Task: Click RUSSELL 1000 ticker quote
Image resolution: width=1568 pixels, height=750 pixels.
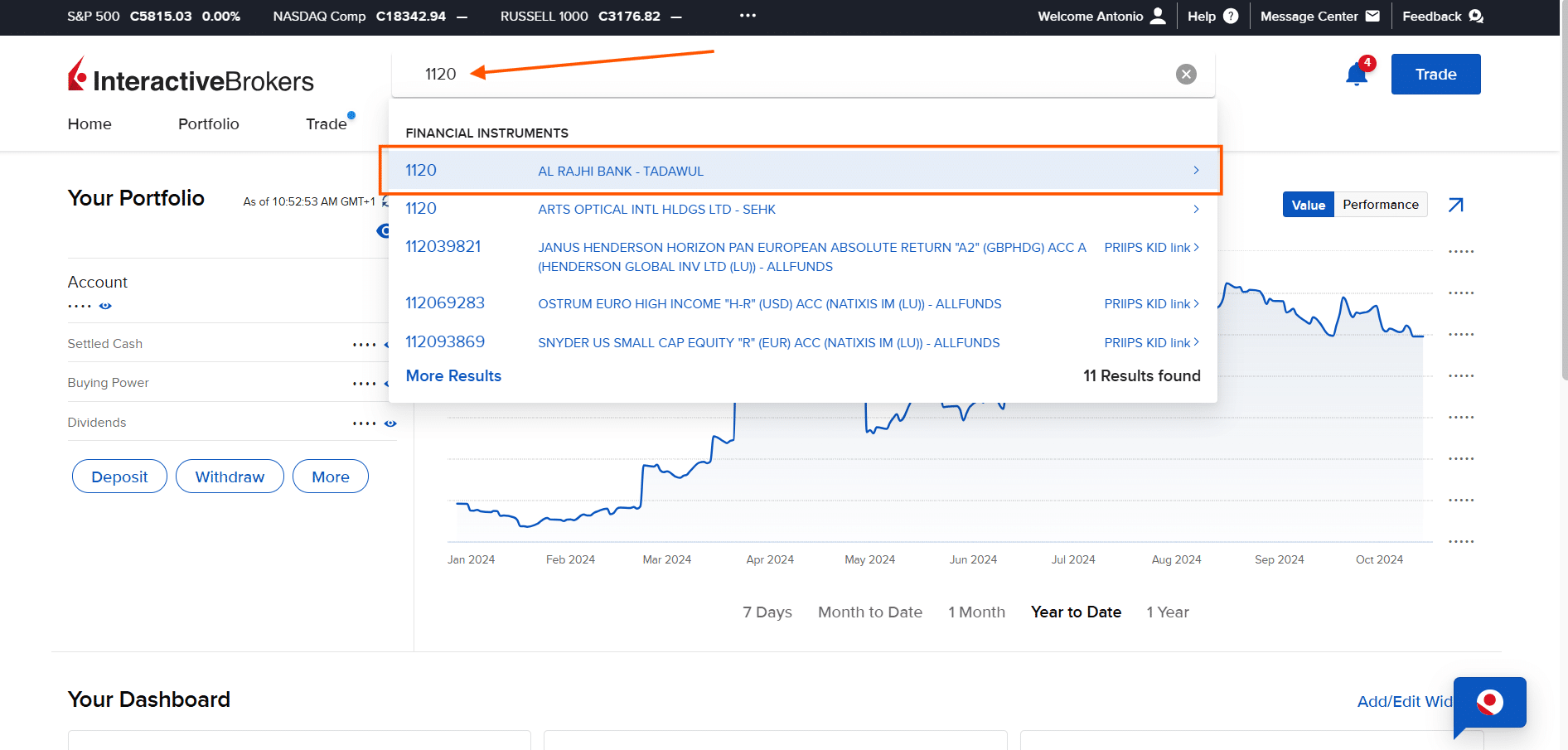Action: click(x=591, y=16)
